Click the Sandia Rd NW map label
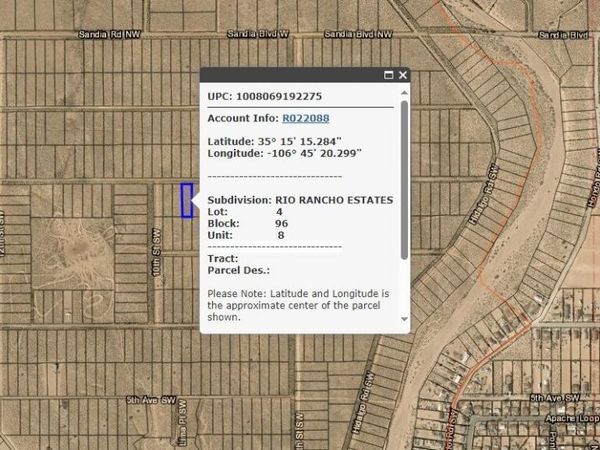 (109, 35)
